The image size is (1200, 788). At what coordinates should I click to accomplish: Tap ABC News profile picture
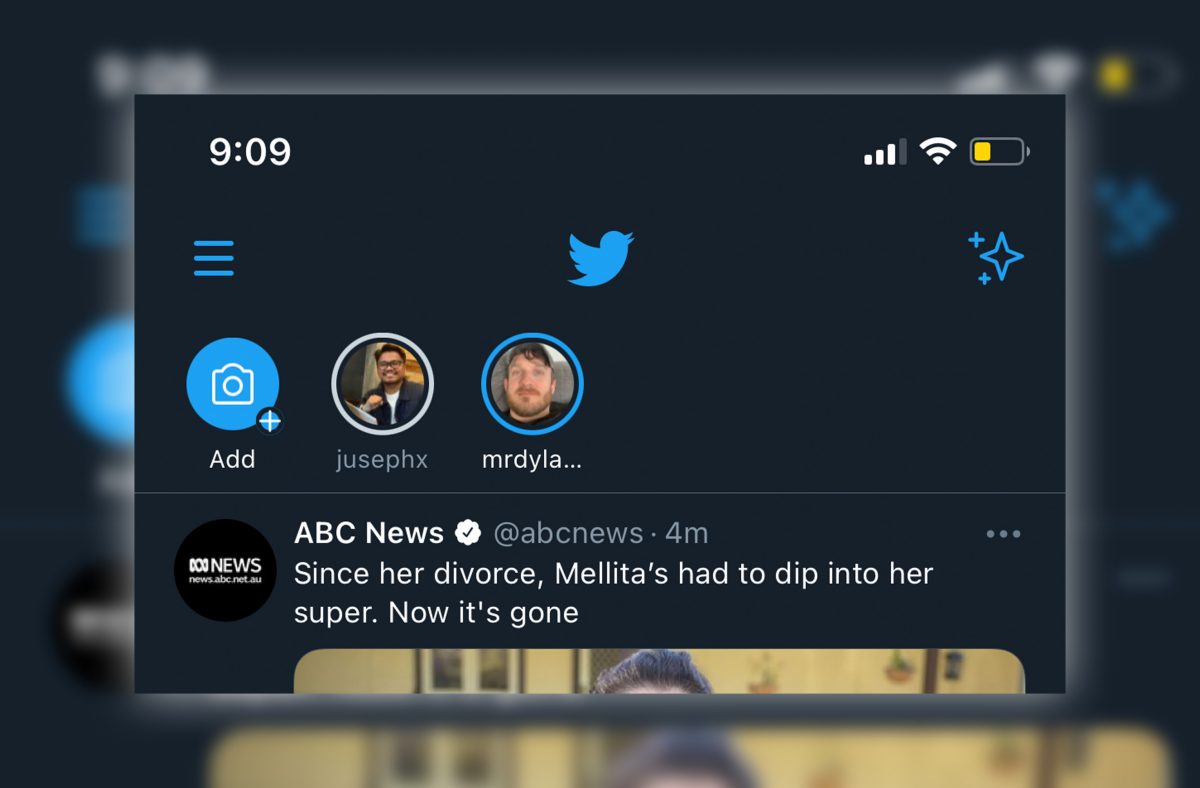click(225, 570)
